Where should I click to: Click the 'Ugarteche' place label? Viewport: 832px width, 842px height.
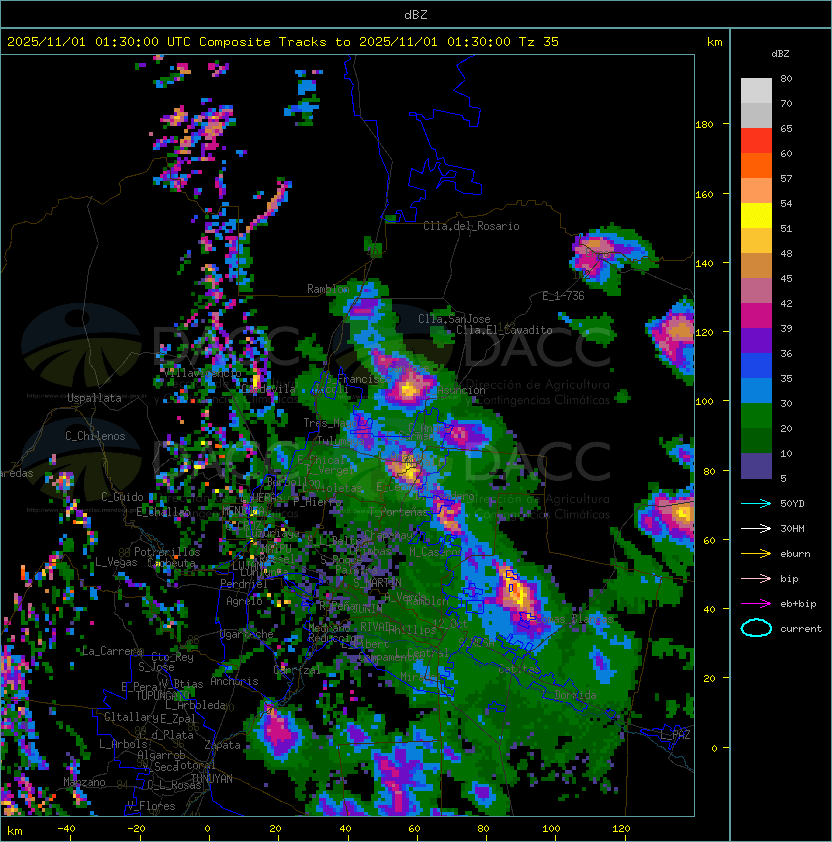pyautogui.click(x=247, y=634)
